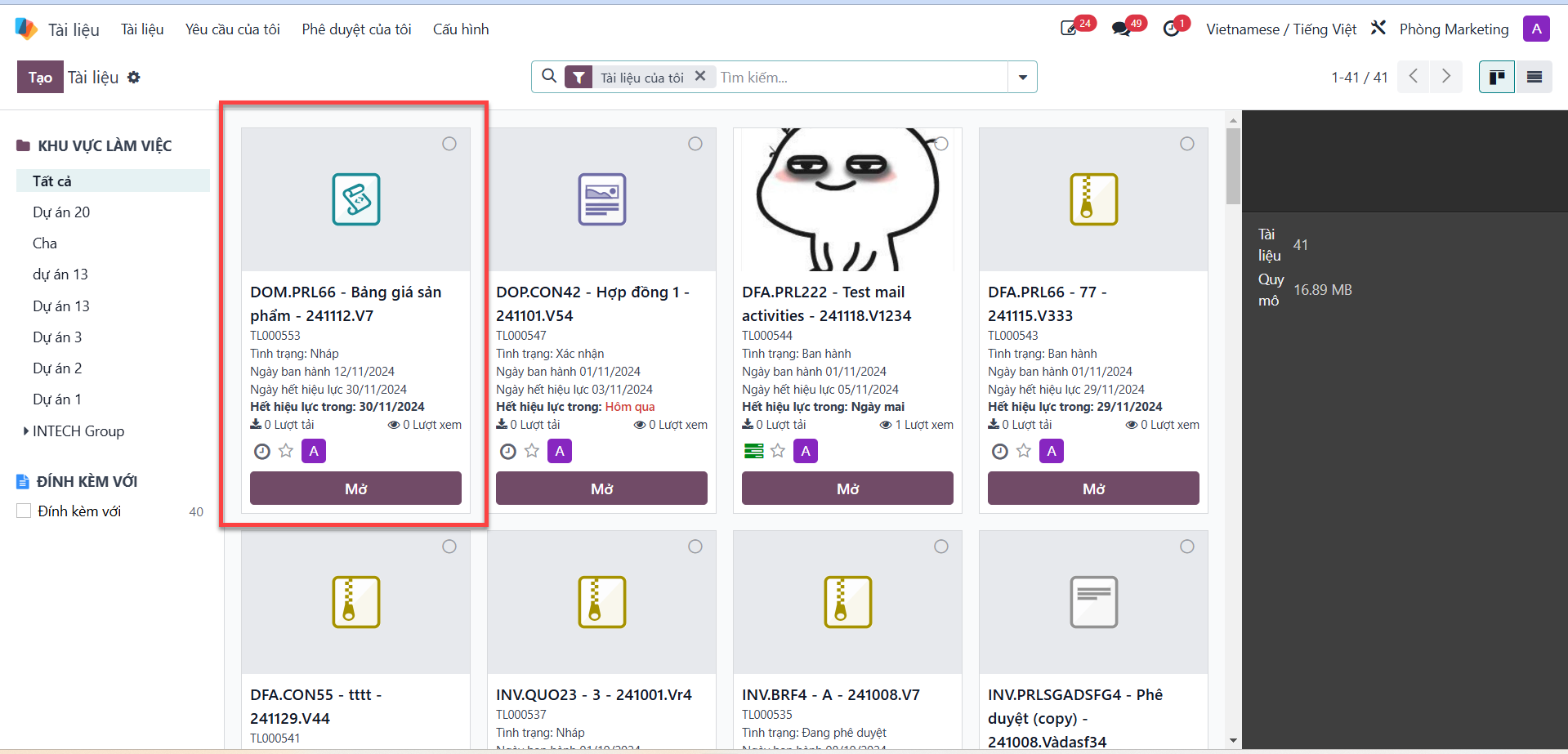
Task: Click the settings gear next to Tài liệu
Action: (x=134, y=77)
